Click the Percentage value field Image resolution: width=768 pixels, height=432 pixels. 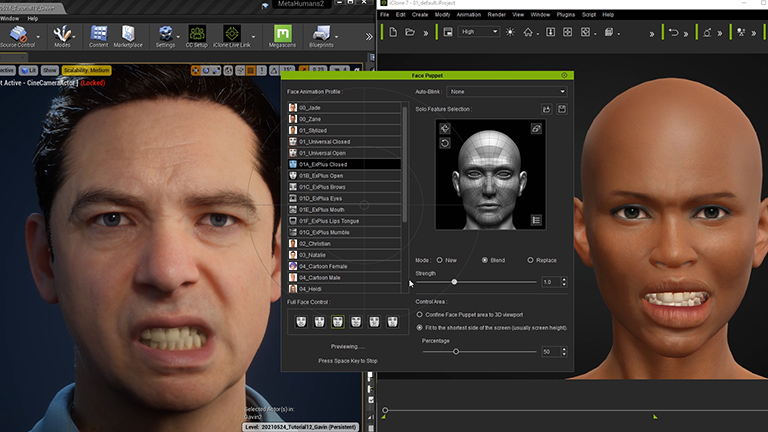549,352
